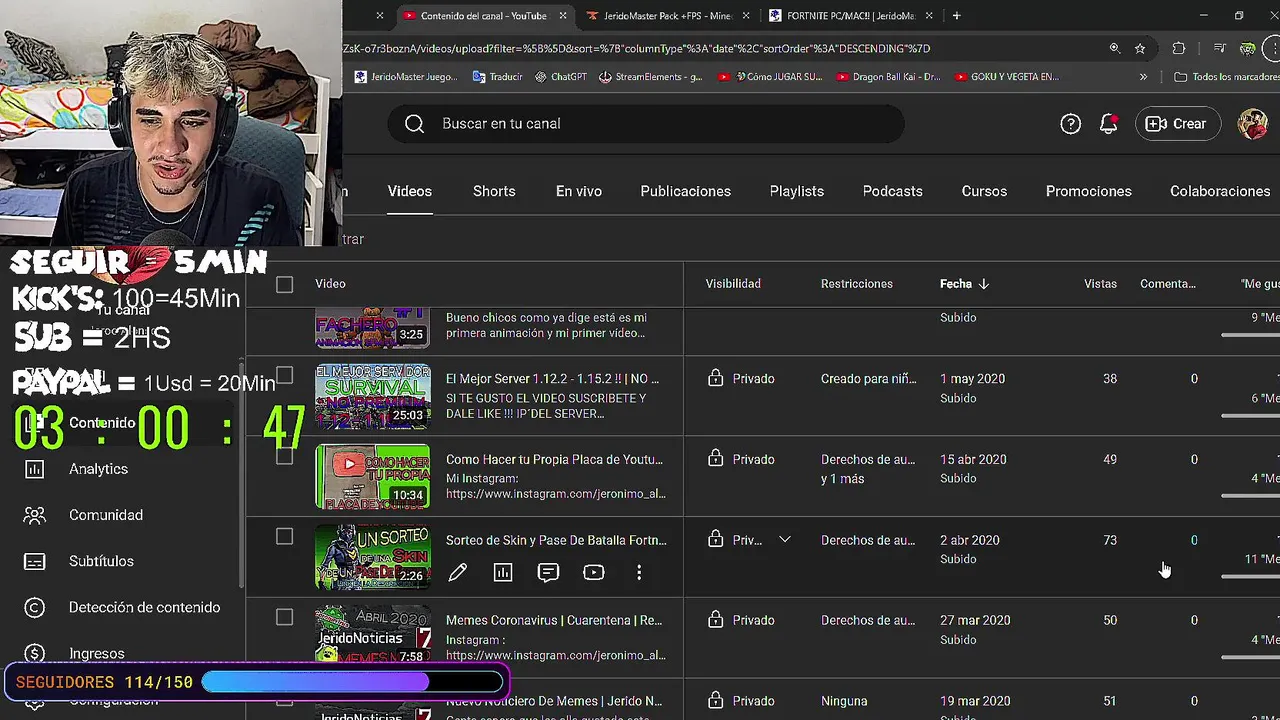Image resolution: width=1280 pixels, height=720 pixels.
Task: Click the comment count on Sorteo de Skin row
Action: [1194, 540]
